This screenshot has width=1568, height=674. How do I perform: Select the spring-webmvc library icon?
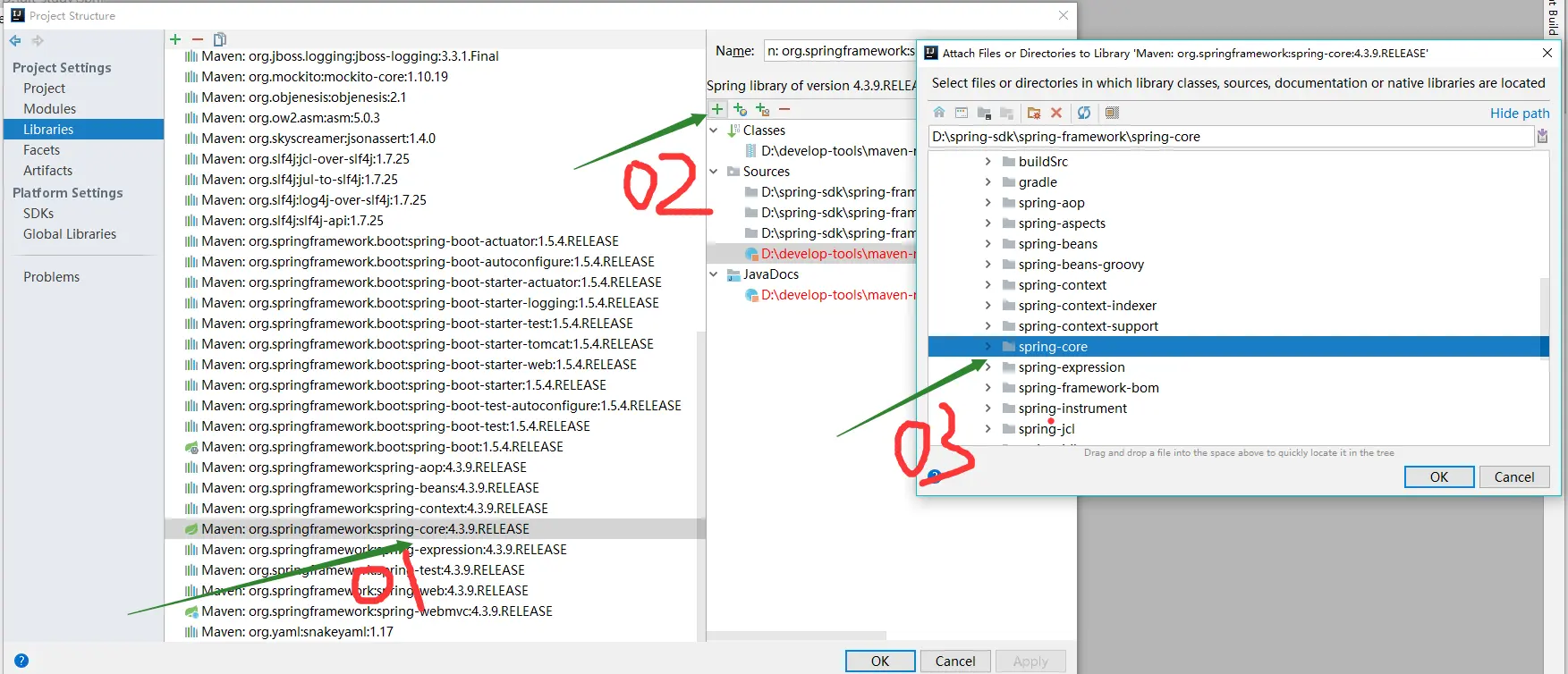pos(191,611)
